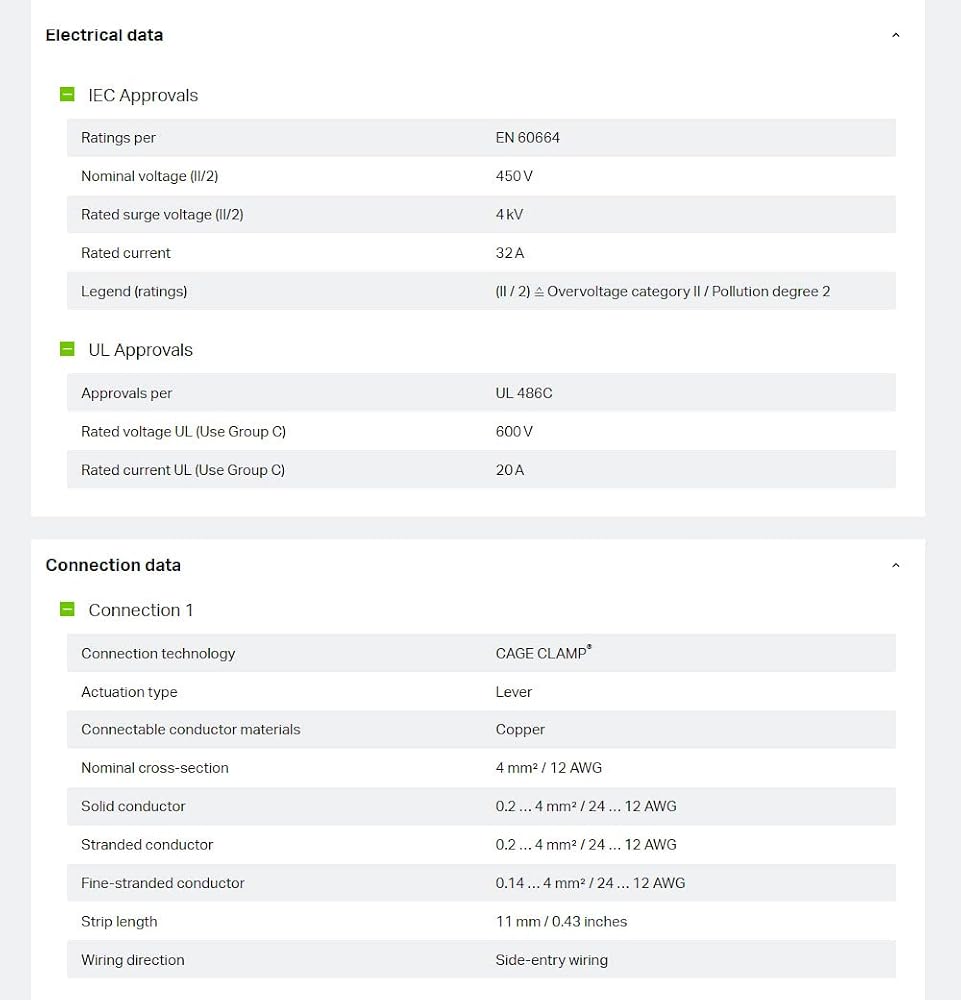This screenshot has width=961, height=1000.
Task: Collapse Electrical data section chevron
Action: point(895,35)
